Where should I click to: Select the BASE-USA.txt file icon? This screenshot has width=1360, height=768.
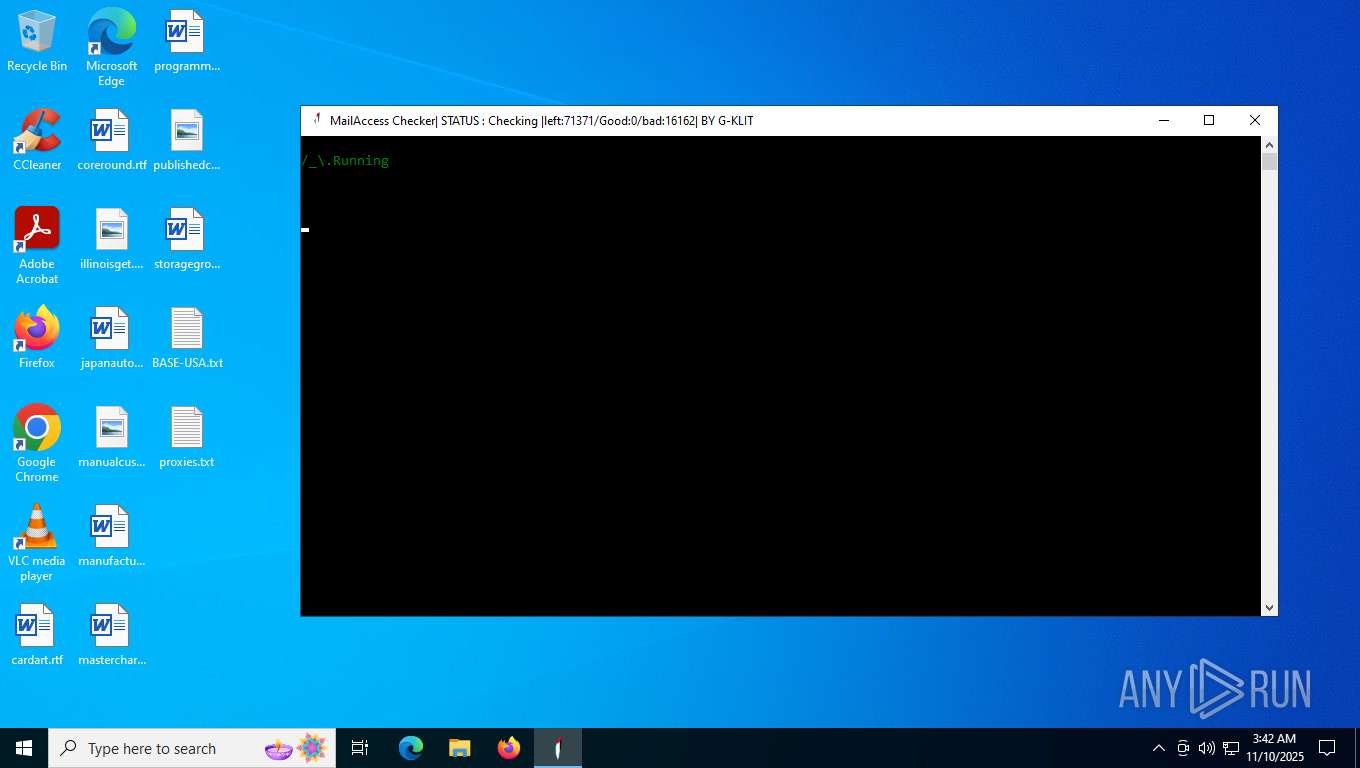tap(187, 338)
